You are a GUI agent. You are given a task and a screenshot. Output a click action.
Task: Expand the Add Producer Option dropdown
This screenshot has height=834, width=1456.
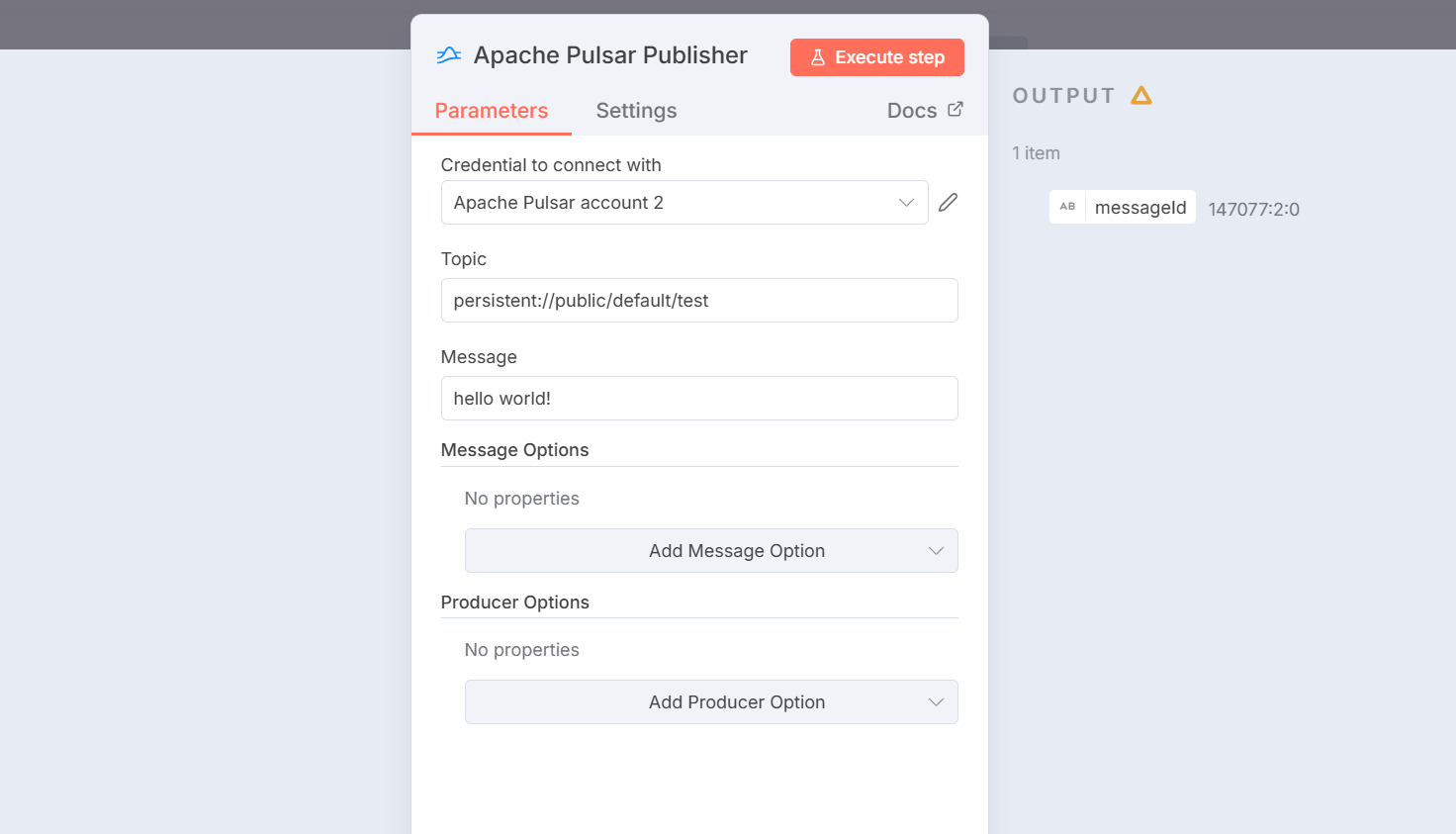pos(711,702)
